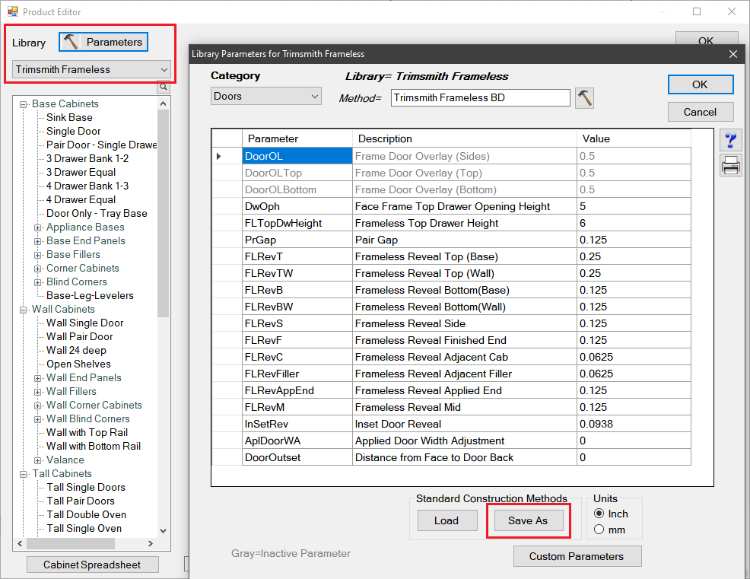
Task: Collapse the Base Cabinets tree node
Action: point(23,104)
